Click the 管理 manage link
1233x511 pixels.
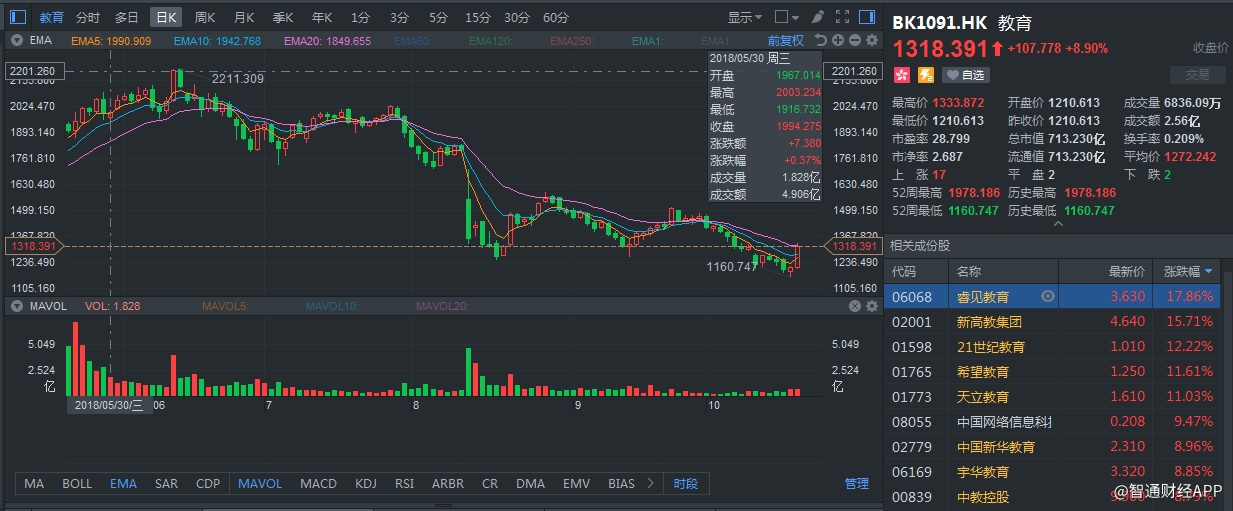pos(856,484)
